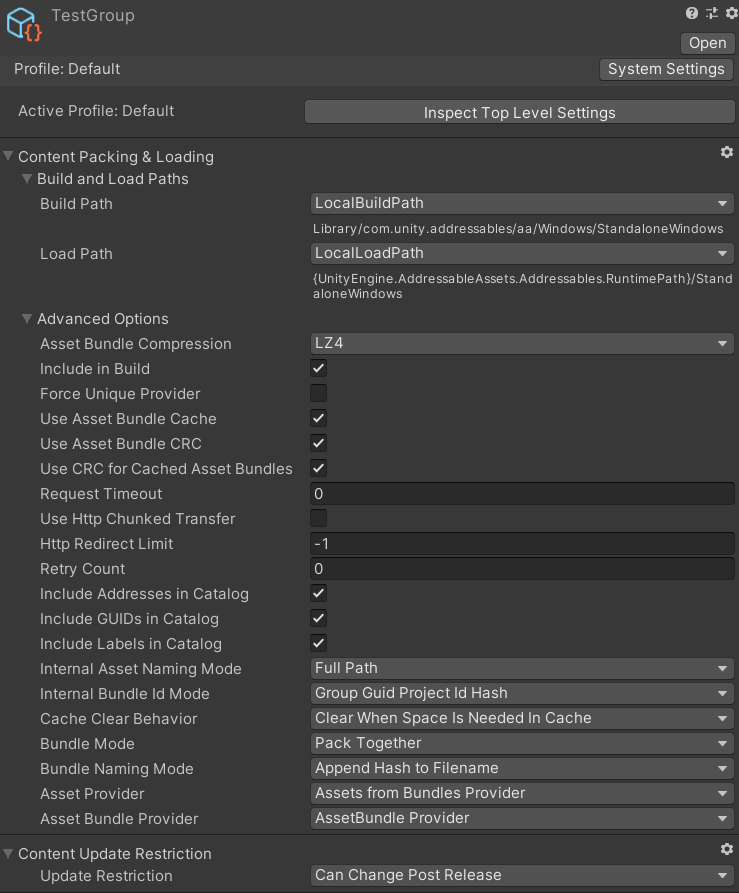Open System Settings

click(666, 69)
